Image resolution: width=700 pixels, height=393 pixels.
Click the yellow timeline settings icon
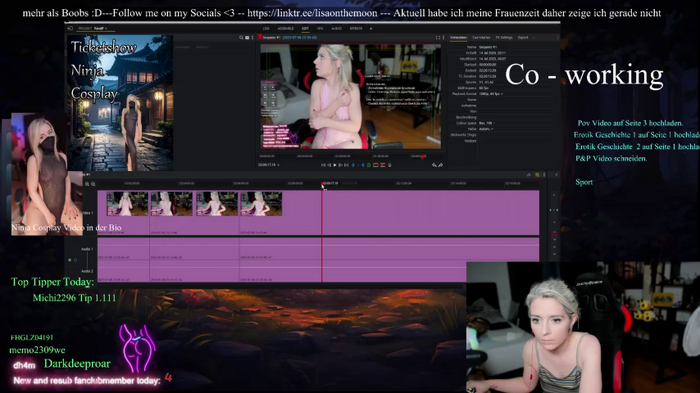click(x=537, y=175)
